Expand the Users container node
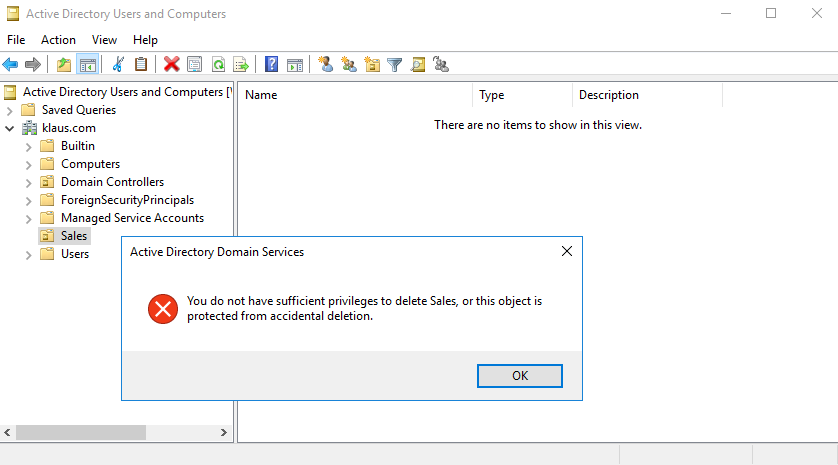Screen dimensions: 838x465 point(28,254)
